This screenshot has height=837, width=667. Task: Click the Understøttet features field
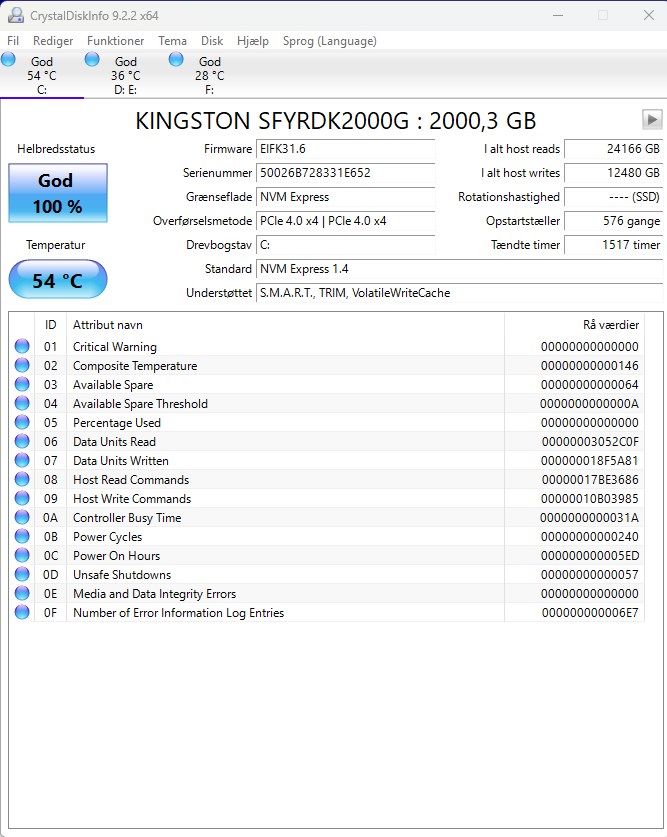(x=459, y=293)
